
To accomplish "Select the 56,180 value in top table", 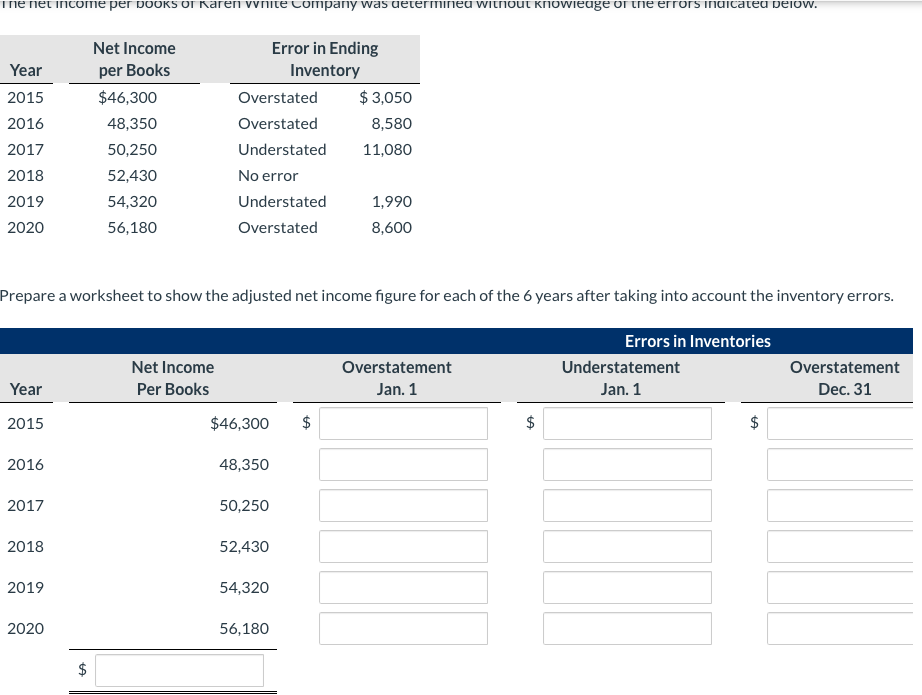I will [x=132, y=227].
